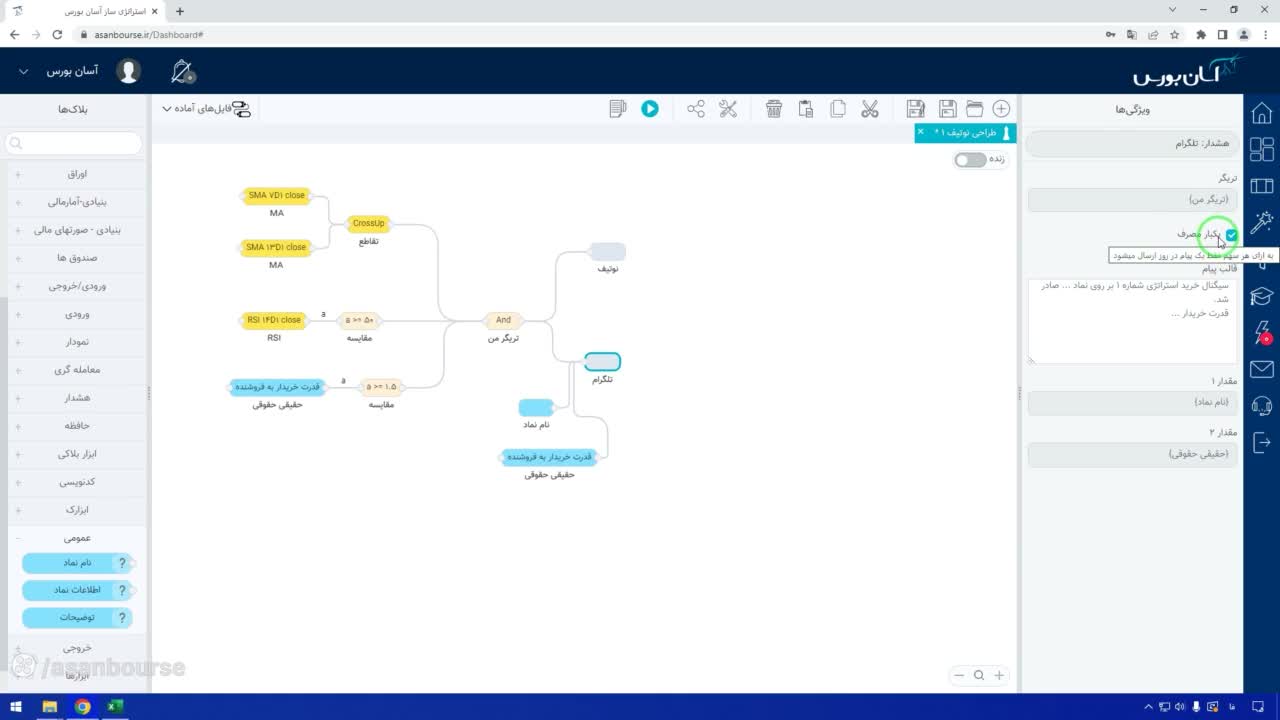Click the blocks search input field
1280x720 pixels.
click(74, 143)
